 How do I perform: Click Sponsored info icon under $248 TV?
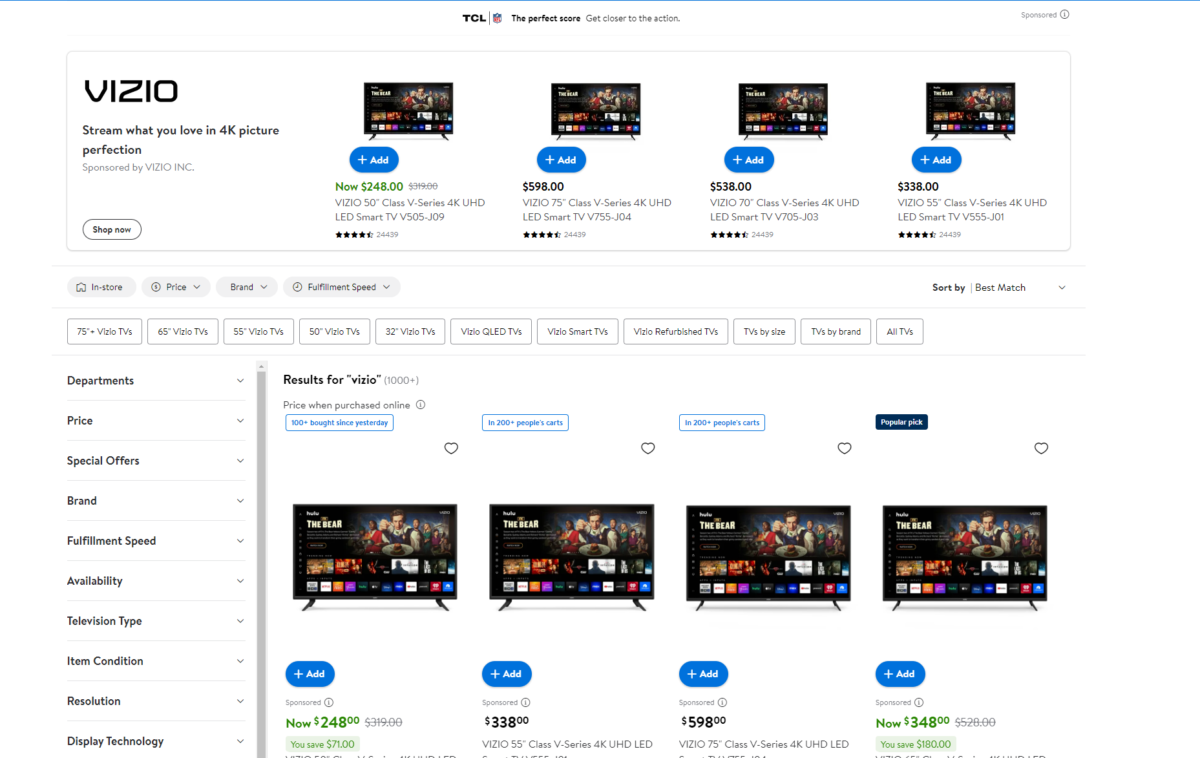click(x=329, y=703)
